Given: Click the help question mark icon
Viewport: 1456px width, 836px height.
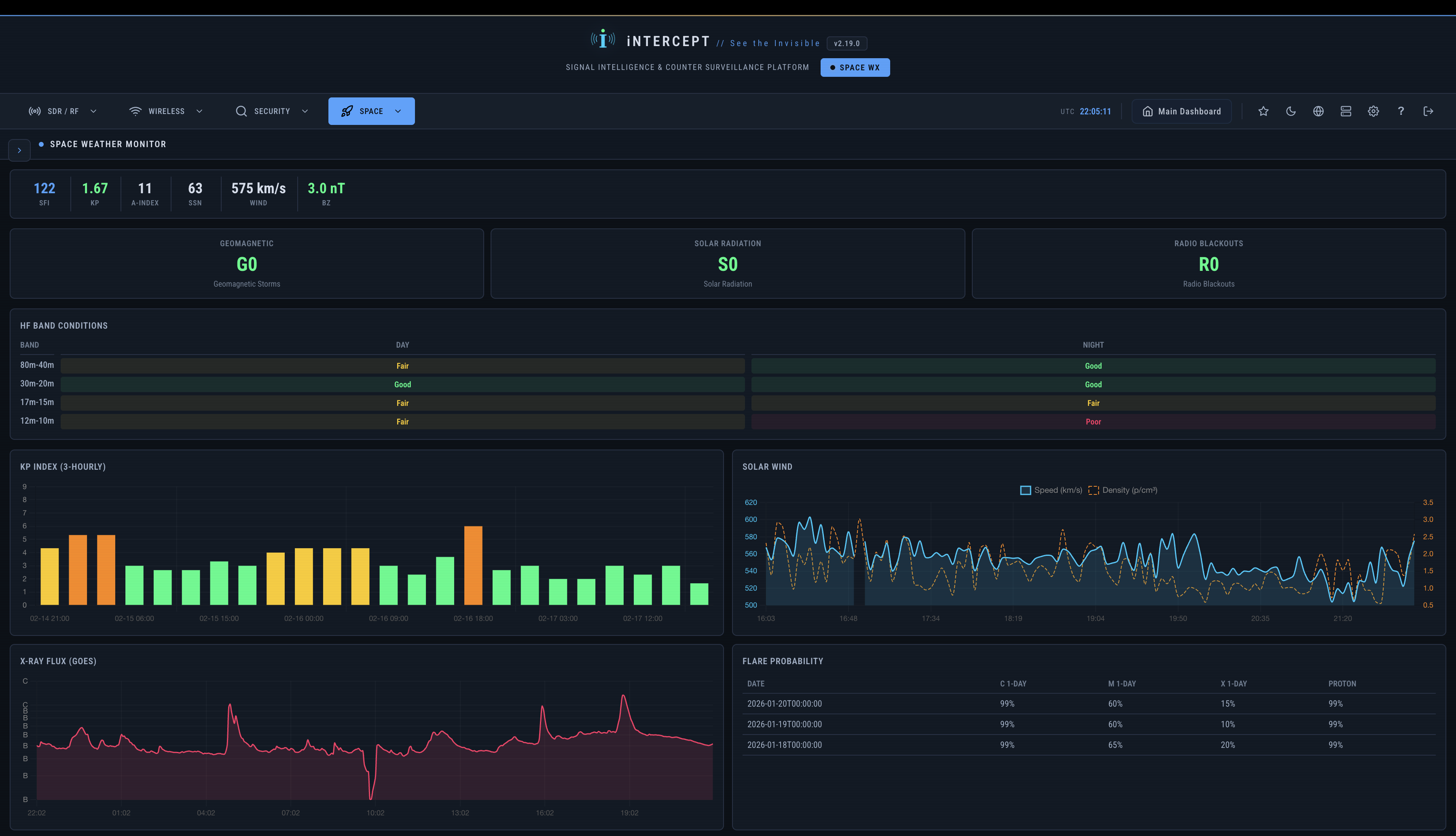Looking at the screenshot, I should 1401,111.
